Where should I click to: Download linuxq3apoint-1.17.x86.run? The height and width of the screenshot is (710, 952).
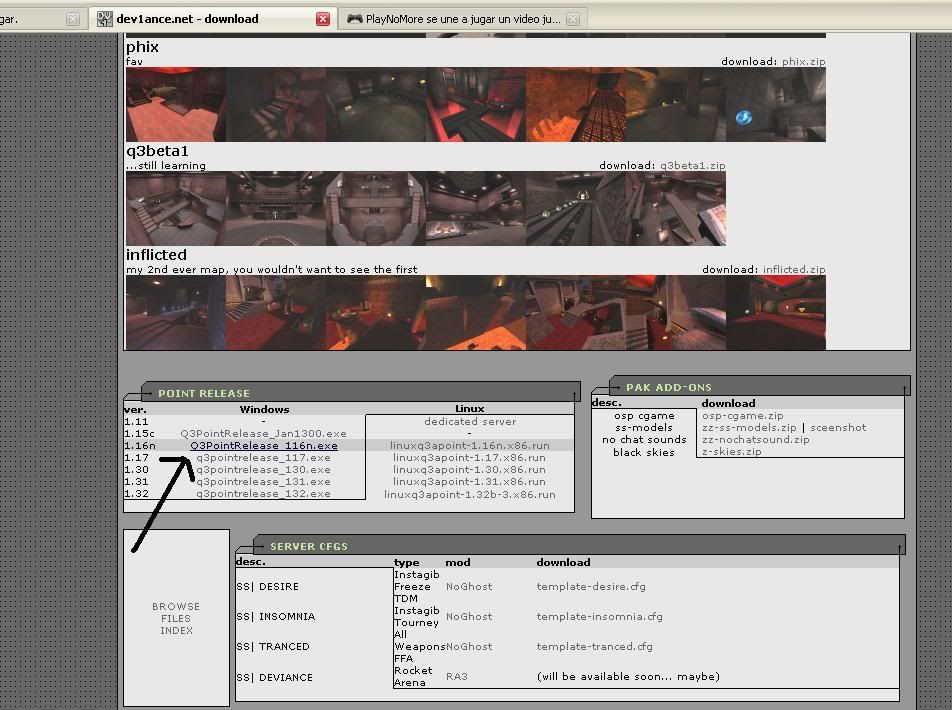(469, 457)
